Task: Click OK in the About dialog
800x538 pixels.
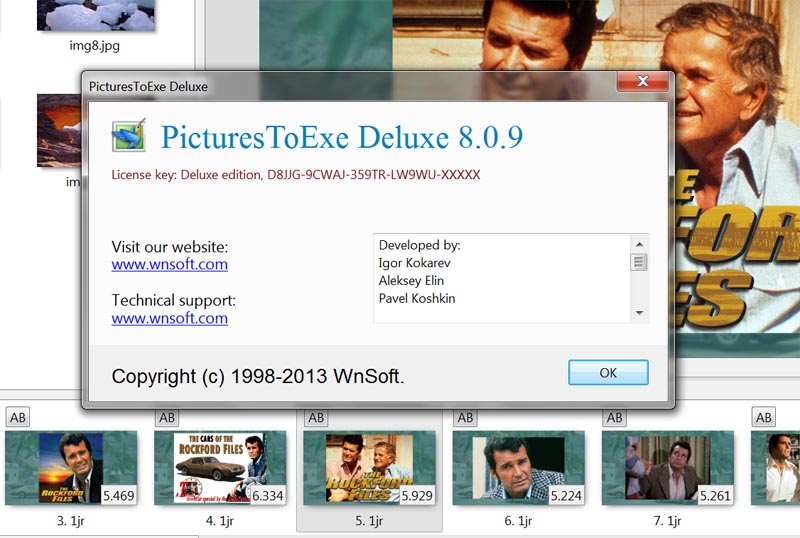Action: click(608, 373)
